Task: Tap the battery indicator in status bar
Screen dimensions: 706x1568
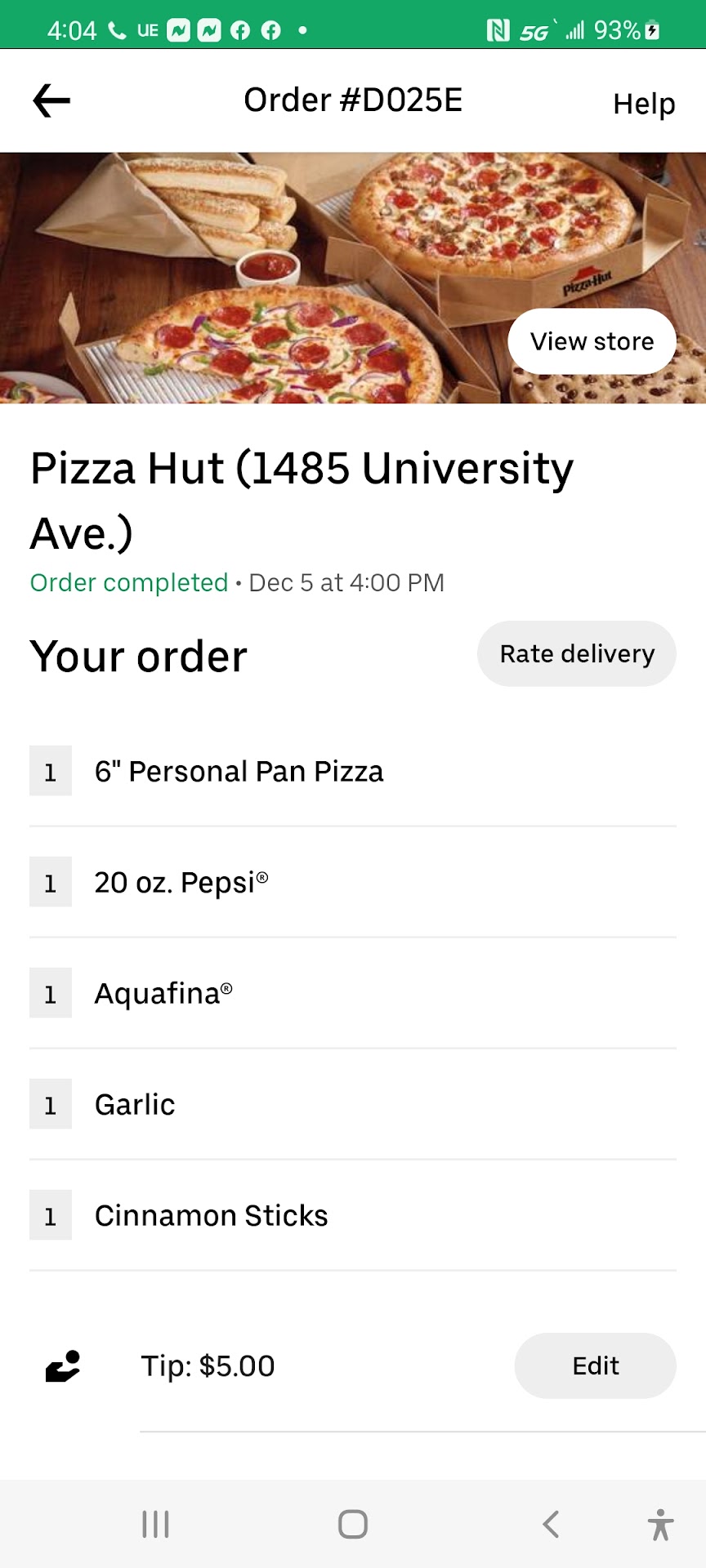Action: coord(652,31)
